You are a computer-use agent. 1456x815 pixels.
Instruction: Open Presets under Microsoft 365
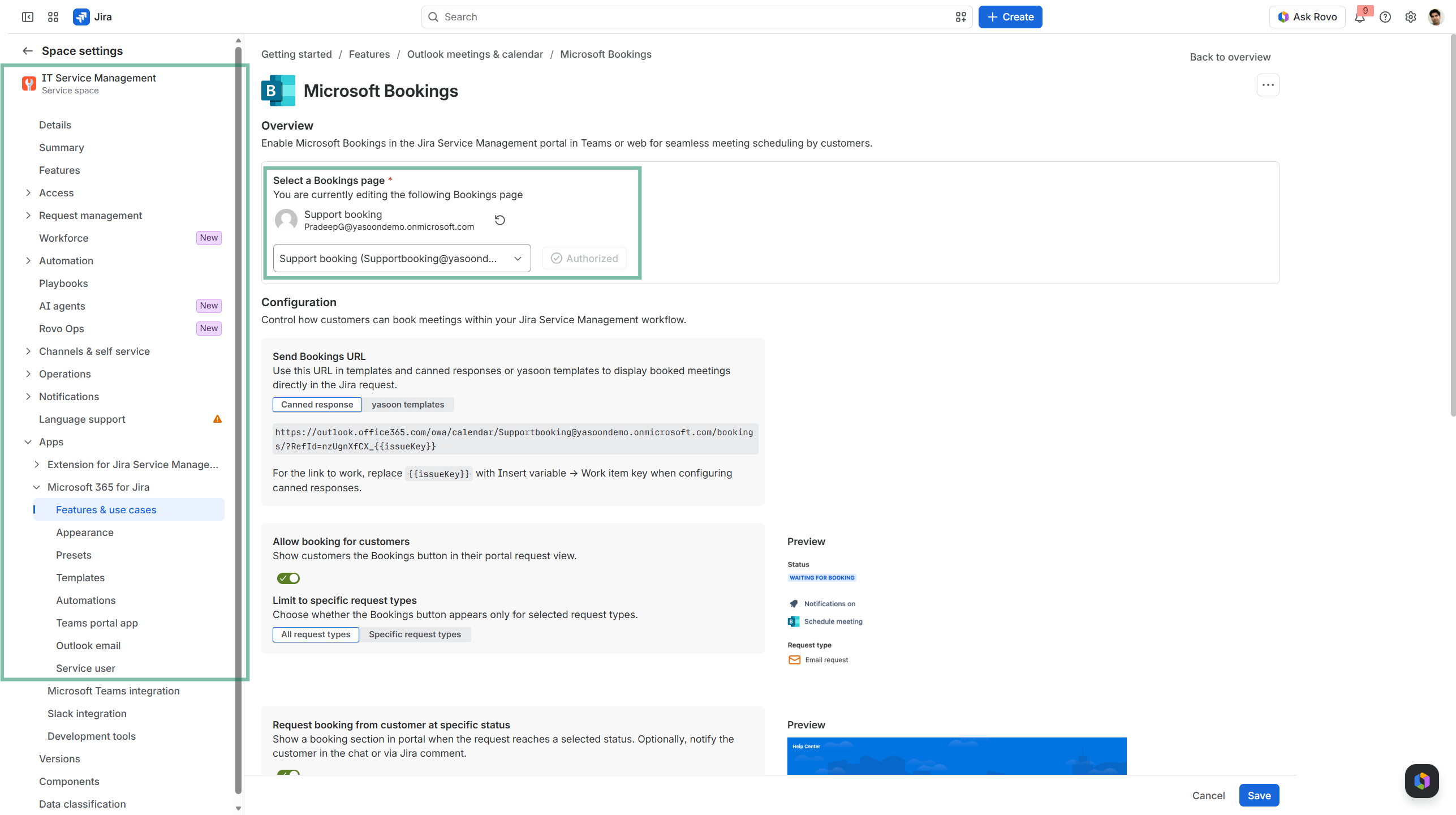pyautogui.click(x=74, y=555)
